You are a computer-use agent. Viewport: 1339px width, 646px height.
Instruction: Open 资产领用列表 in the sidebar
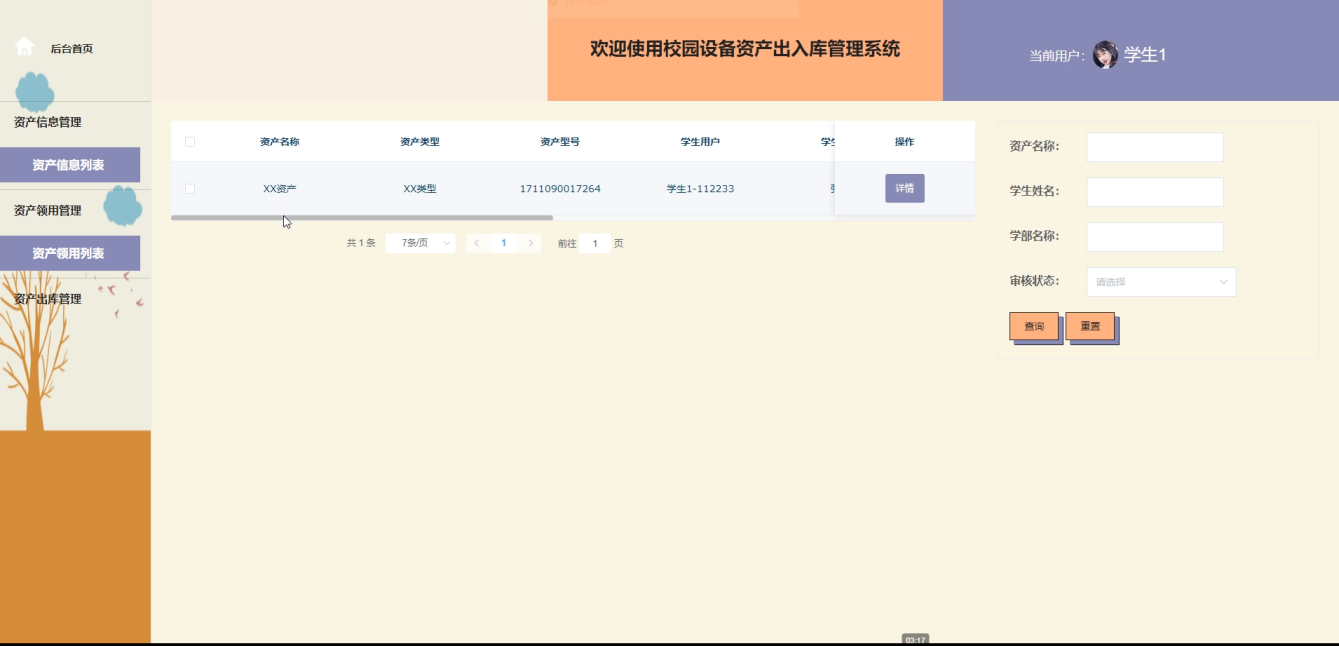70,253
